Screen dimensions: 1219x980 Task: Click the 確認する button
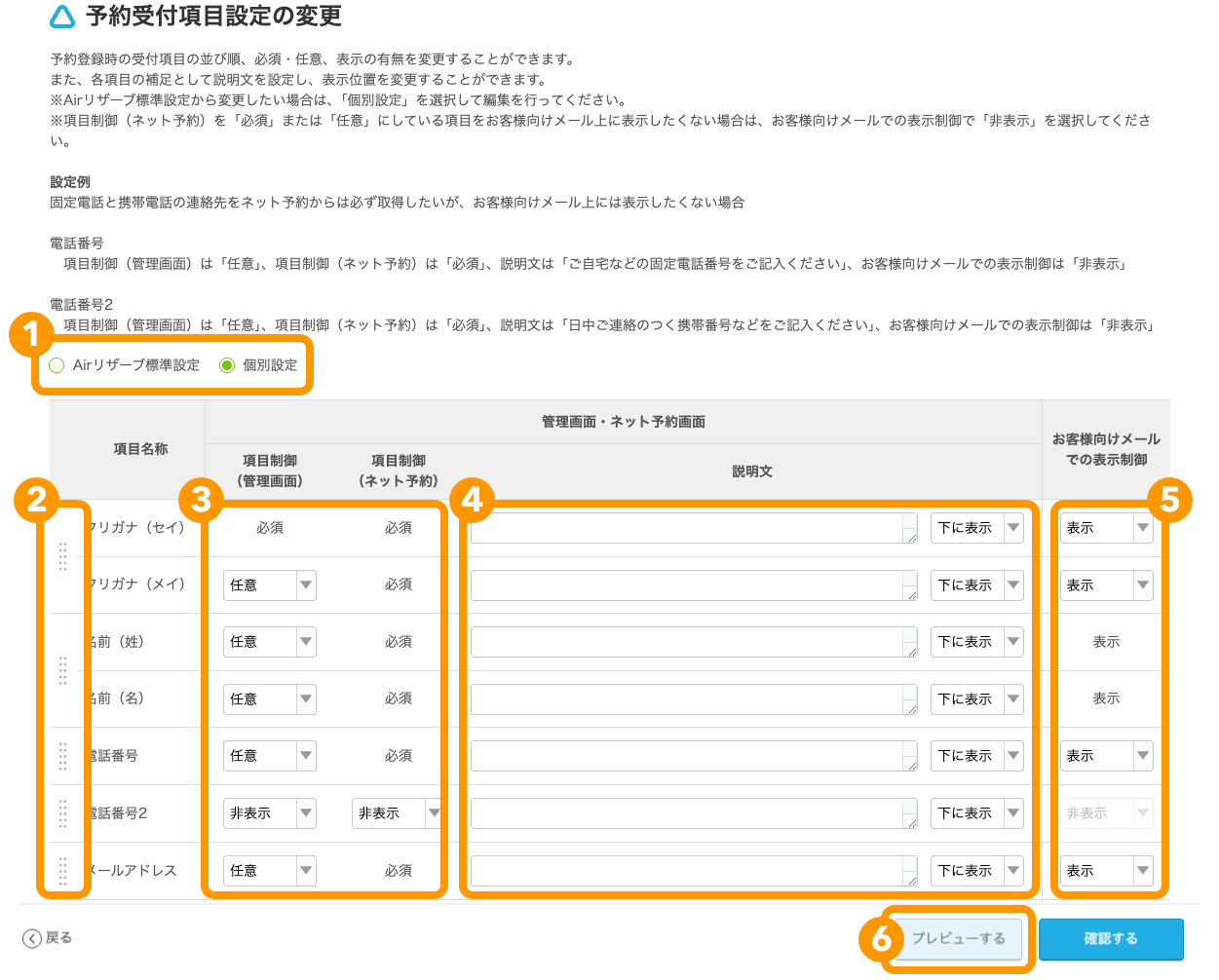point(1112,938)
